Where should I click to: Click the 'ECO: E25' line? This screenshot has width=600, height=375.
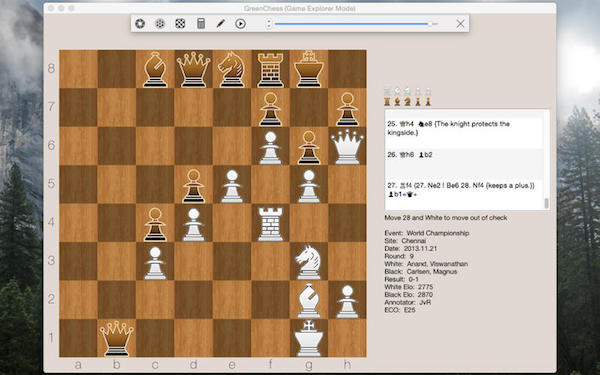click(x=400, y=310)
